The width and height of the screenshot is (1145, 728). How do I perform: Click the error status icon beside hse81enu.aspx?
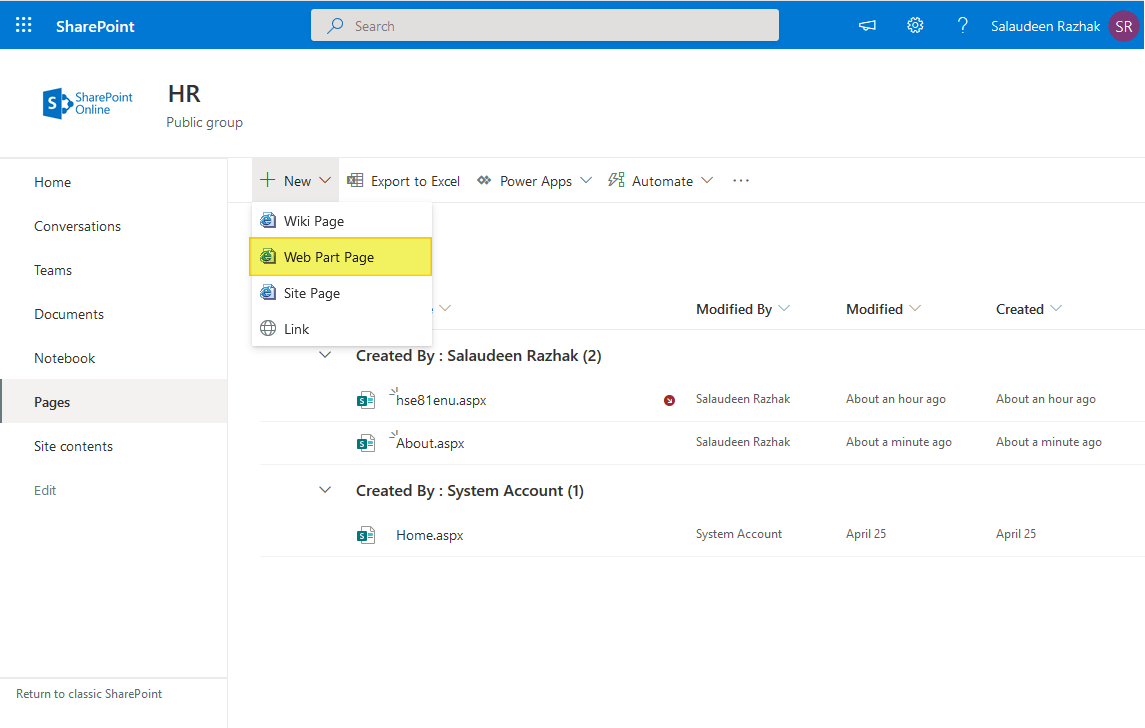coord(669,399)
